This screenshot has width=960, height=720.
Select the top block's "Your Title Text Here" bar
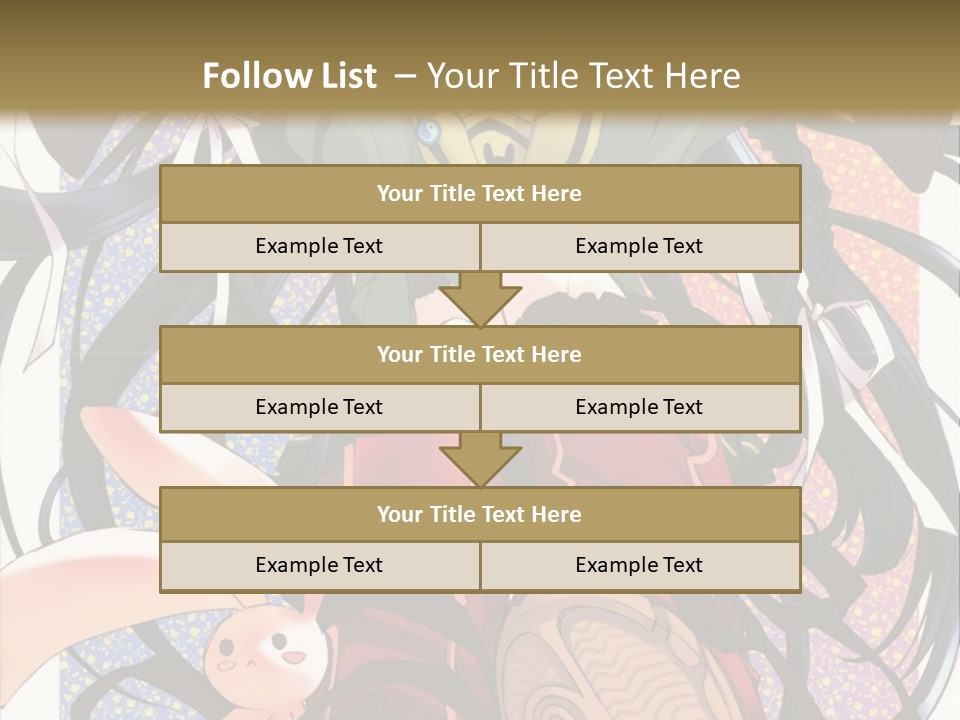point(480,194)
